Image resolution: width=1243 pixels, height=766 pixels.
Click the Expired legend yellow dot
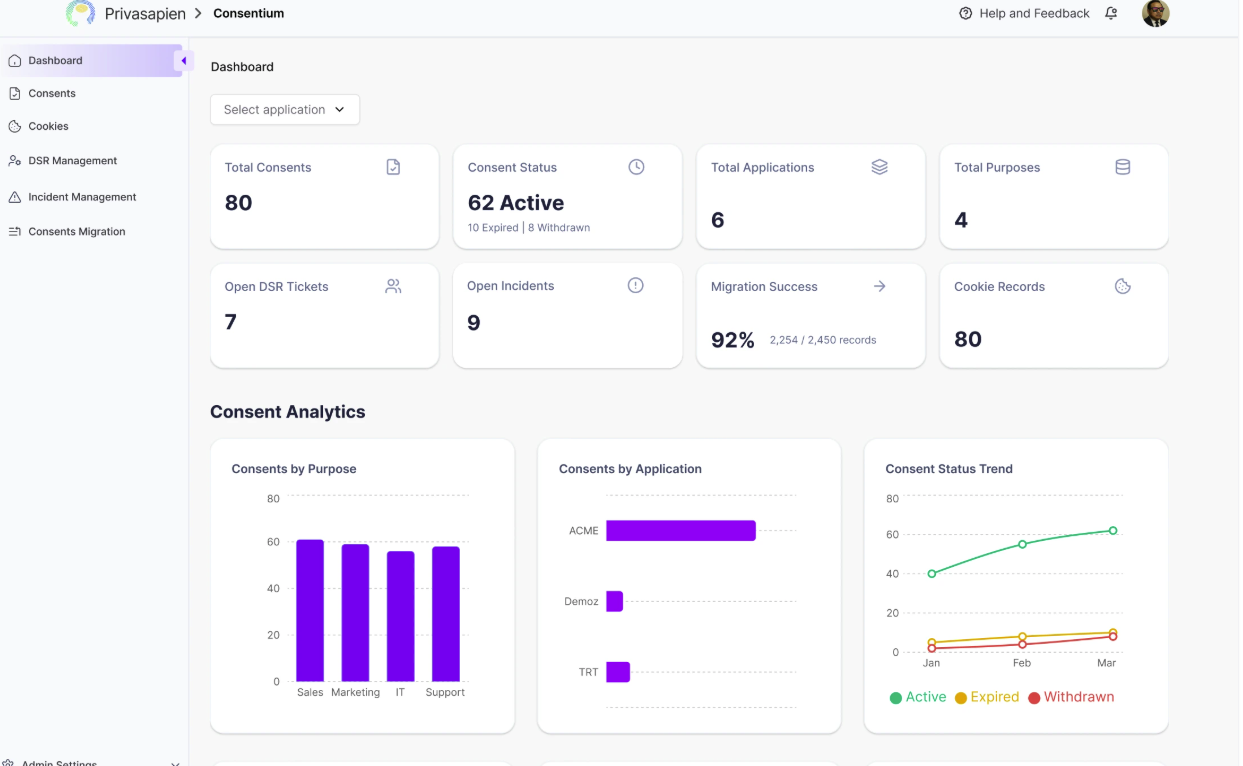coord(961,698)
